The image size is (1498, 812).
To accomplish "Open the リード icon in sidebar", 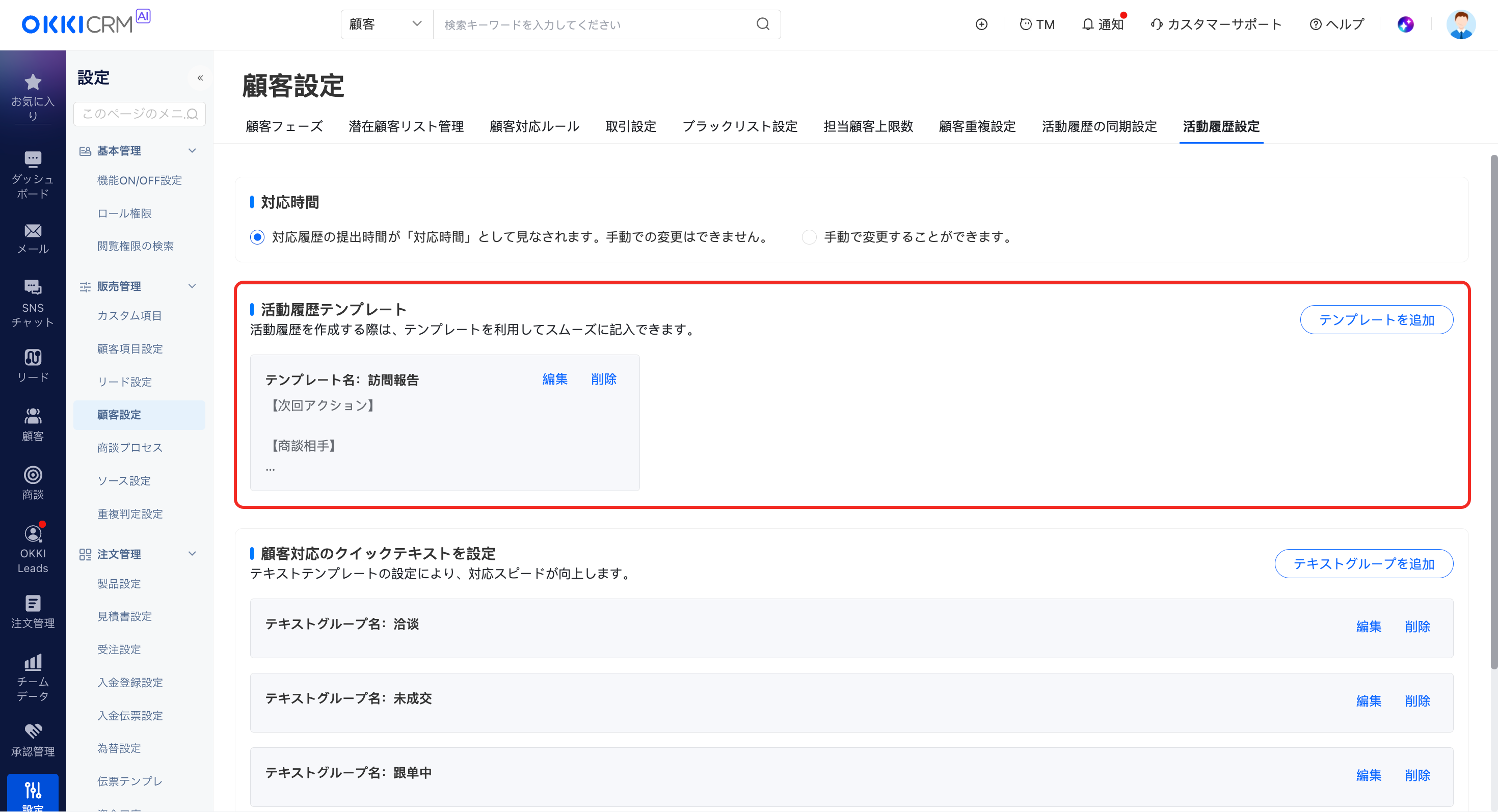I will pos(33,357).
